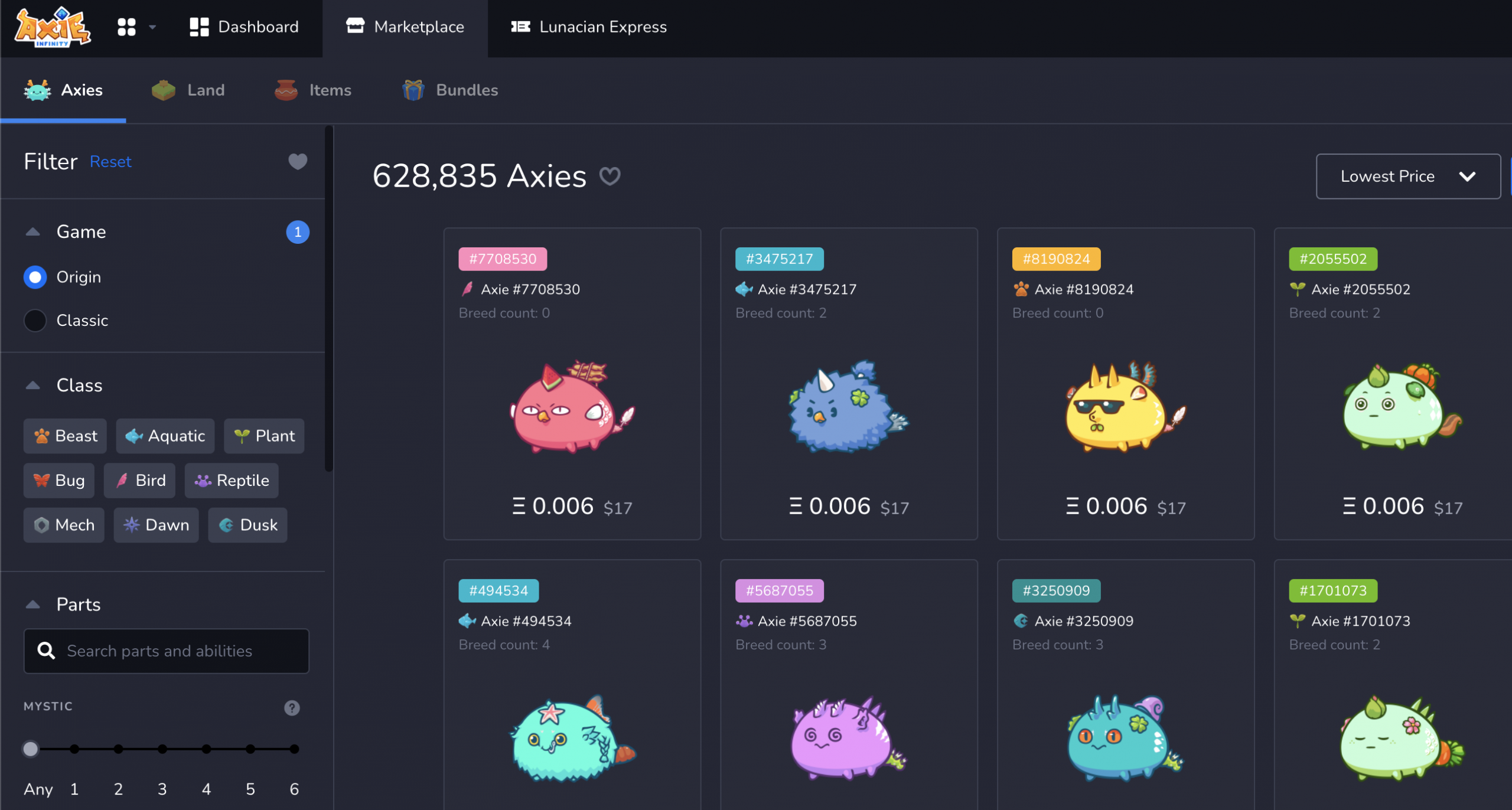Click aquatic fish icon beside Axie #494534

pyautogui.click(x=467, y=621)
